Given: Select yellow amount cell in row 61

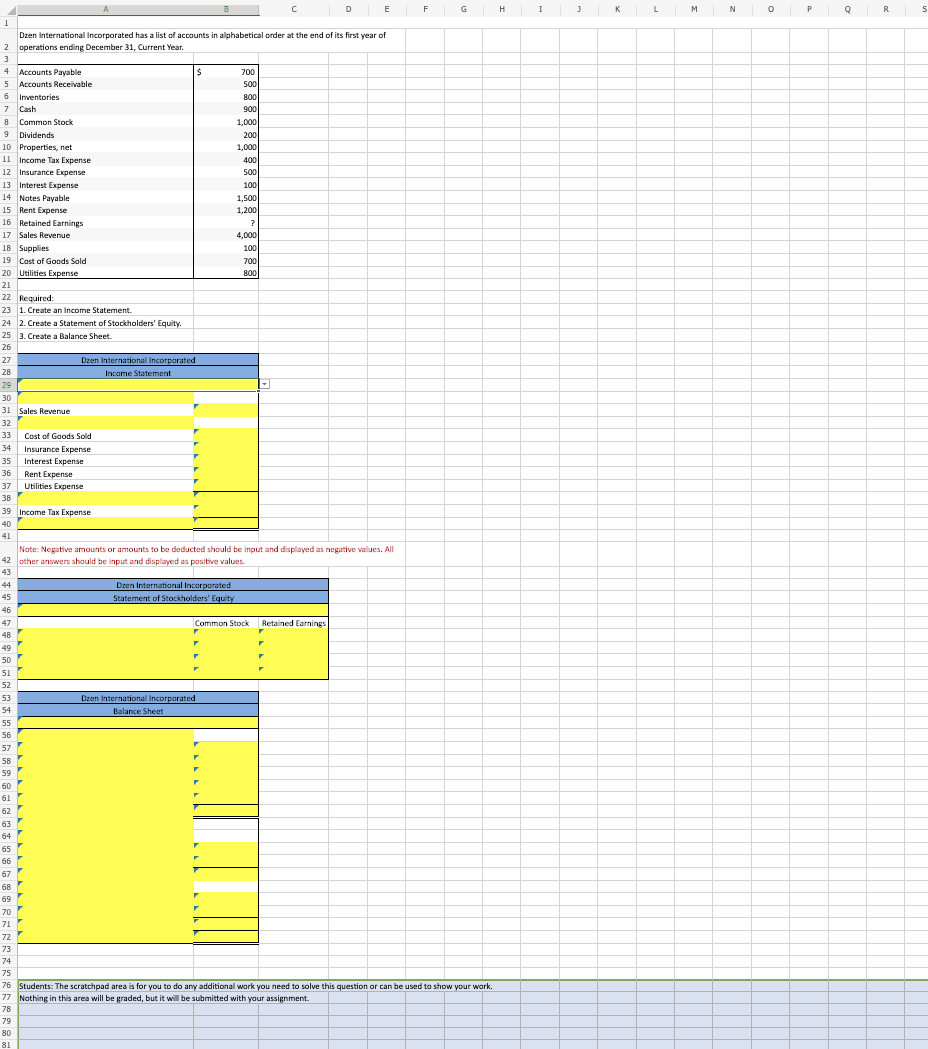Looking at the screenshot, I should [226, 798].
